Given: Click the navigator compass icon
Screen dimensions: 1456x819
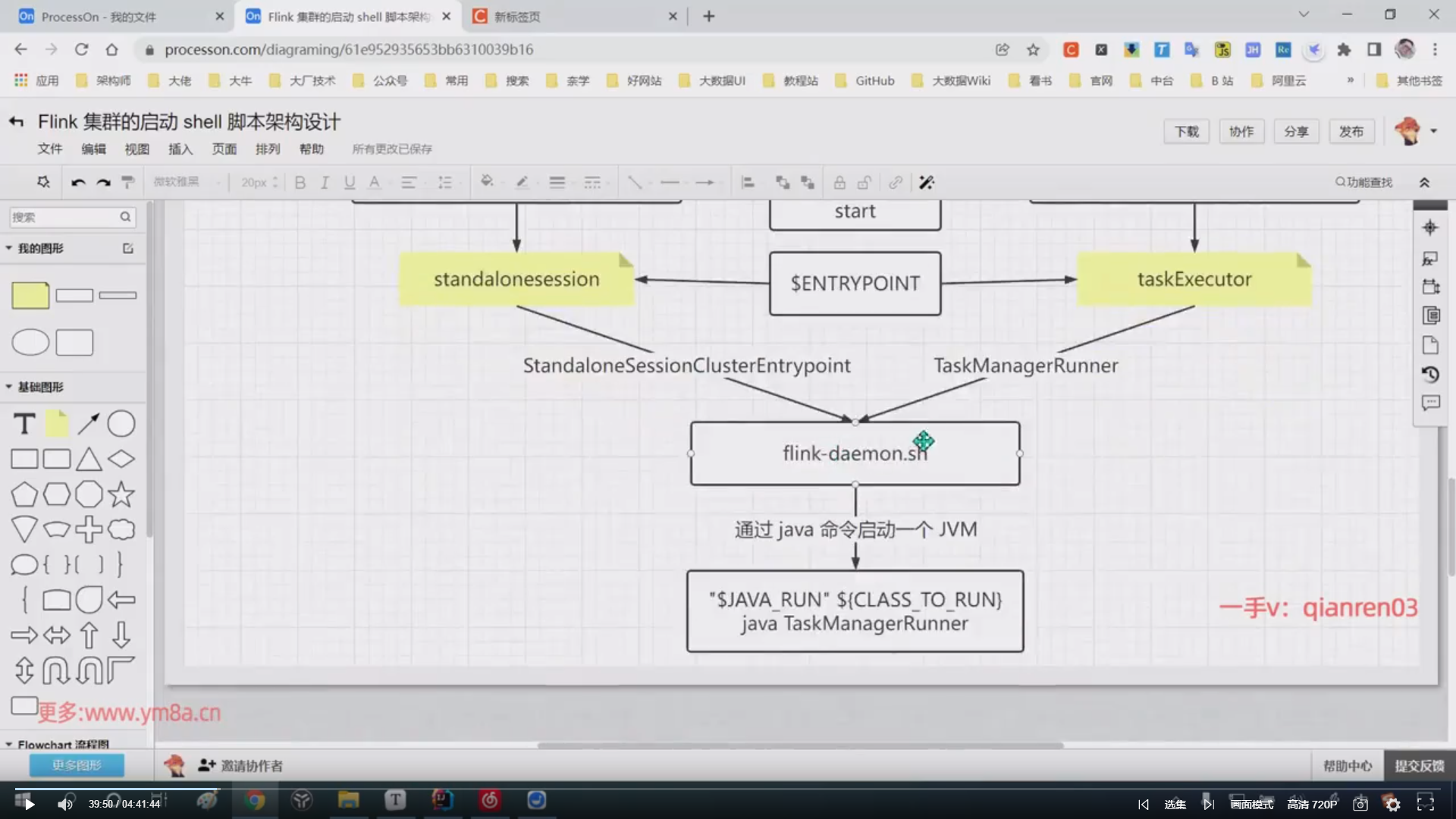Looking at the screenshot, I should 1430,227.
